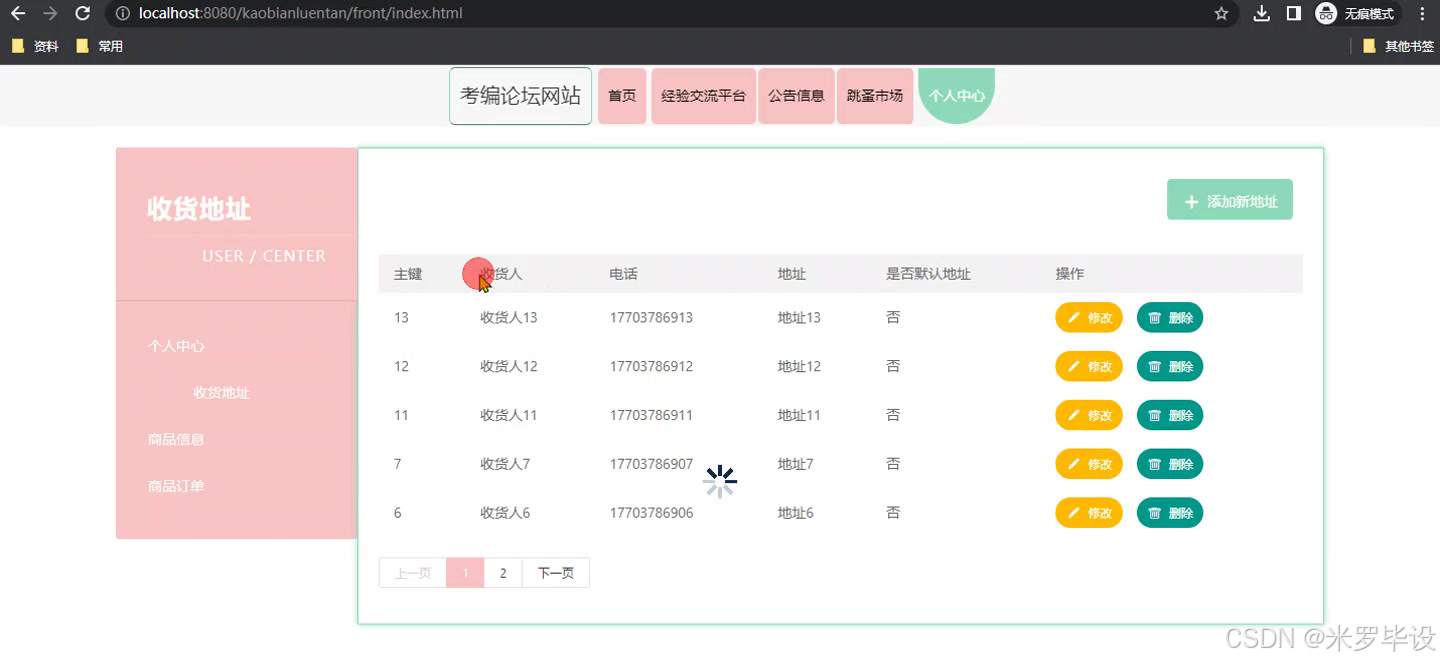Click the 地址12 cell
This screenshot has width=1440, height=664.
799,367
